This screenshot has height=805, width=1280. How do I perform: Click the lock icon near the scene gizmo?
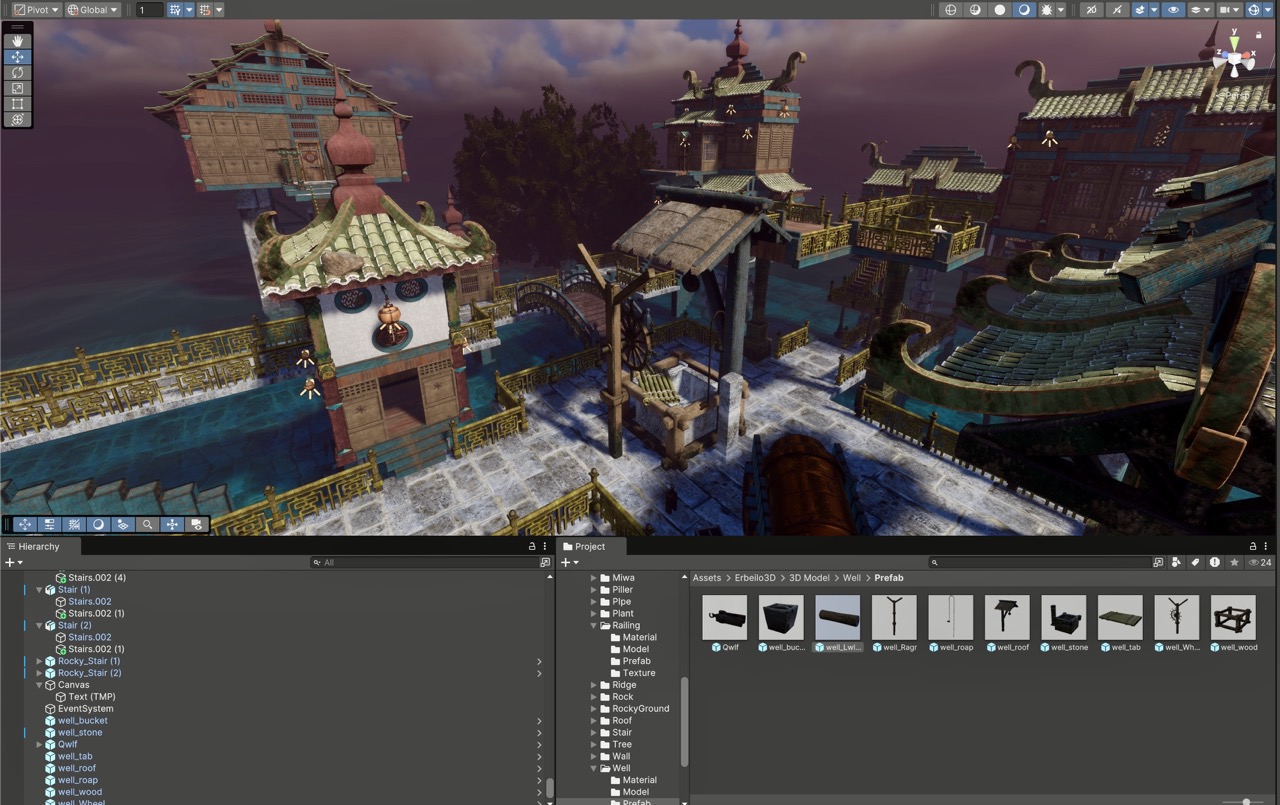point(1258,35)
